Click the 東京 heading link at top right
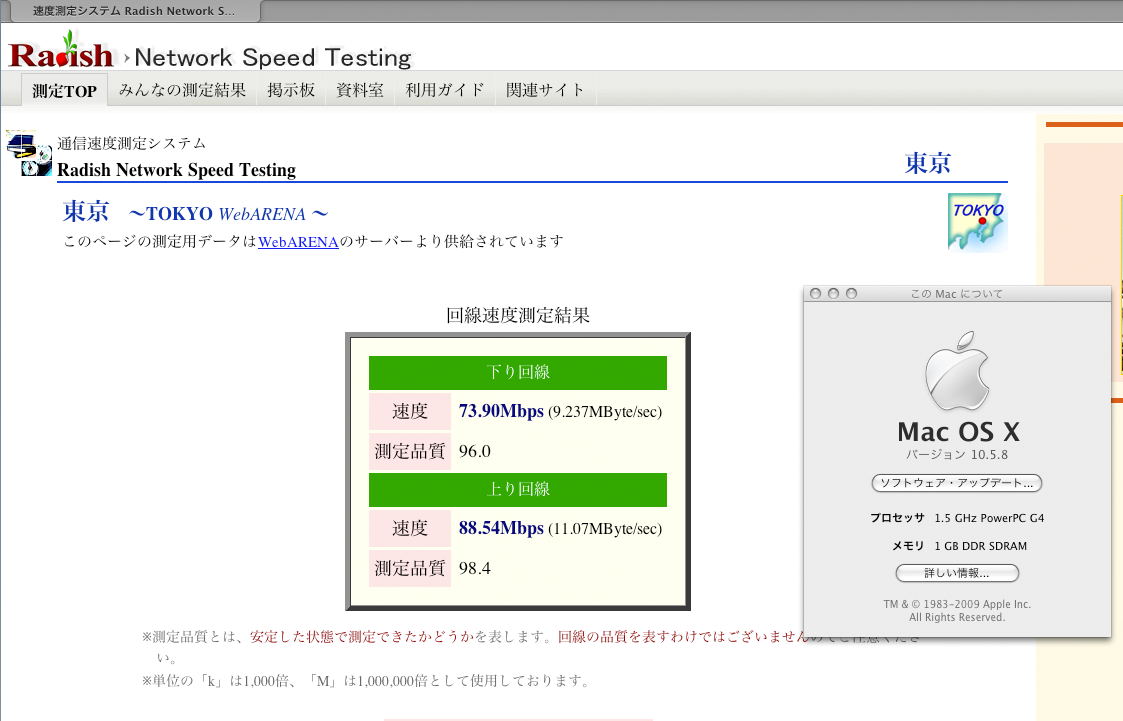Image resolution: width=1123 pixels, height=721 pixels. (927, 163)
